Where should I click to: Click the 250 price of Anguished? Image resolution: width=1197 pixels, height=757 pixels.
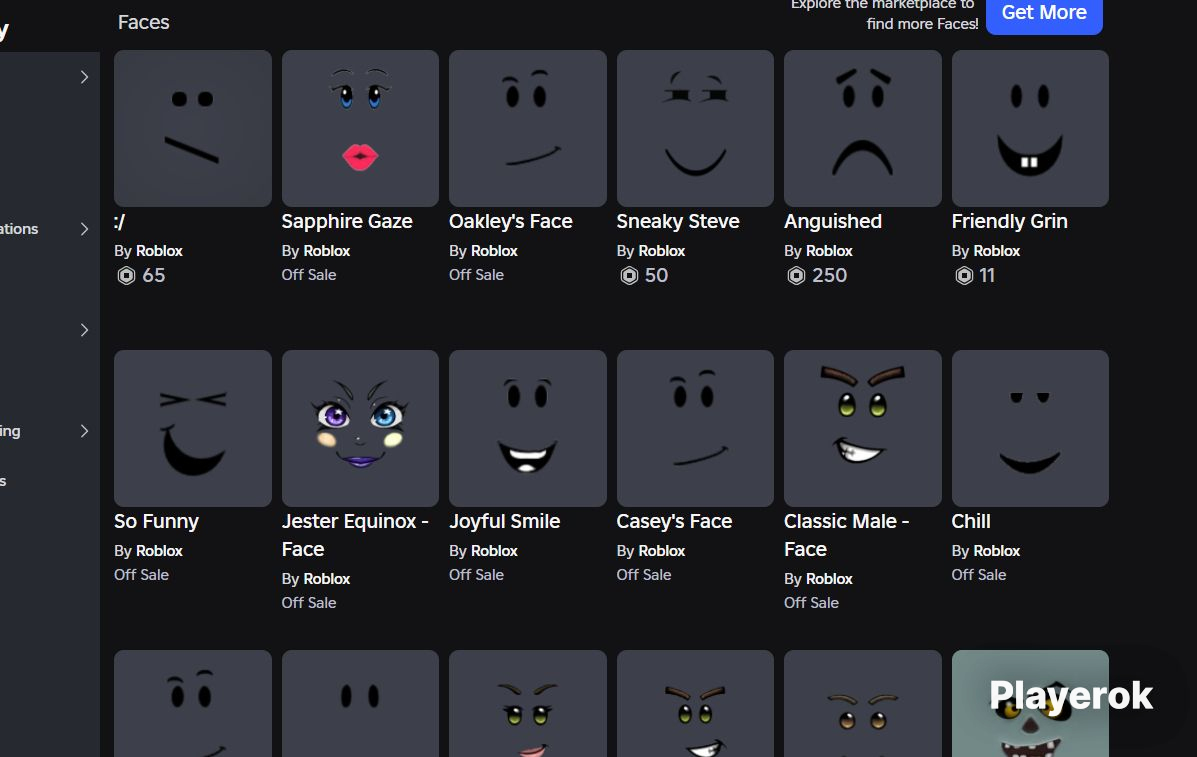(830, 275)
